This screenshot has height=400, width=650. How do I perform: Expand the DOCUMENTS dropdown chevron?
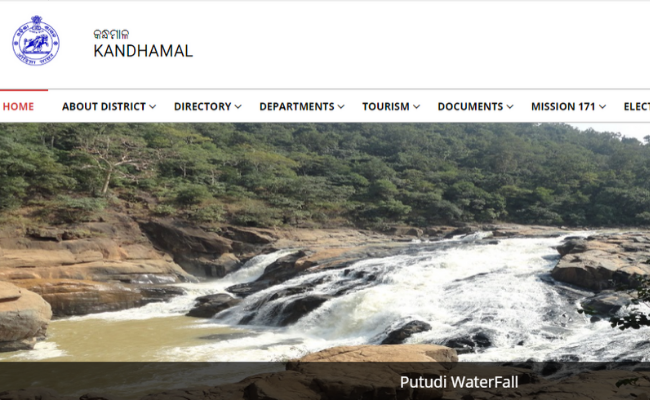click(x=510, y=107)
